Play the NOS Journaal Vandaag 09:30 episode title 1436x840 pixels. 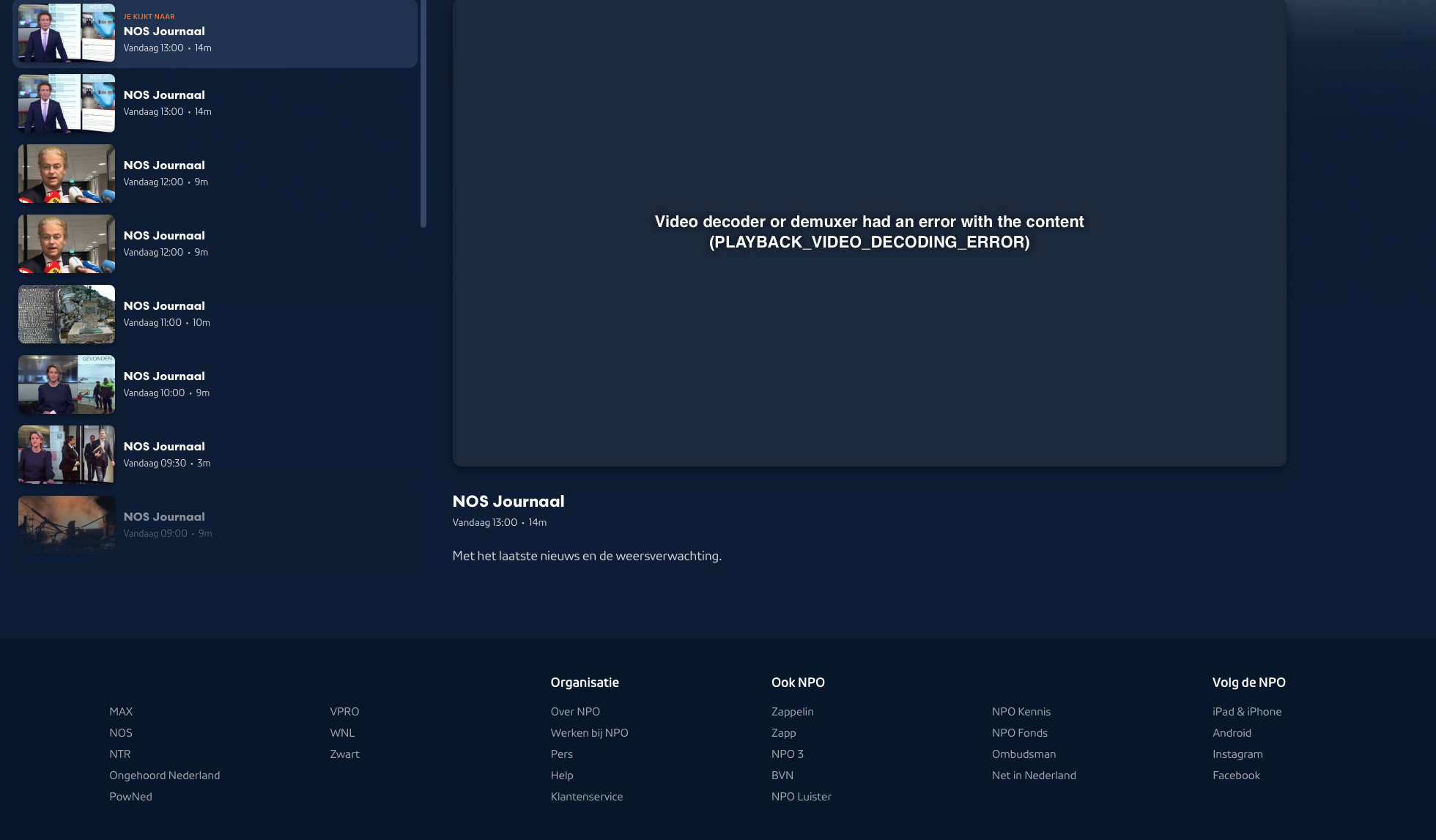point(164,447)
